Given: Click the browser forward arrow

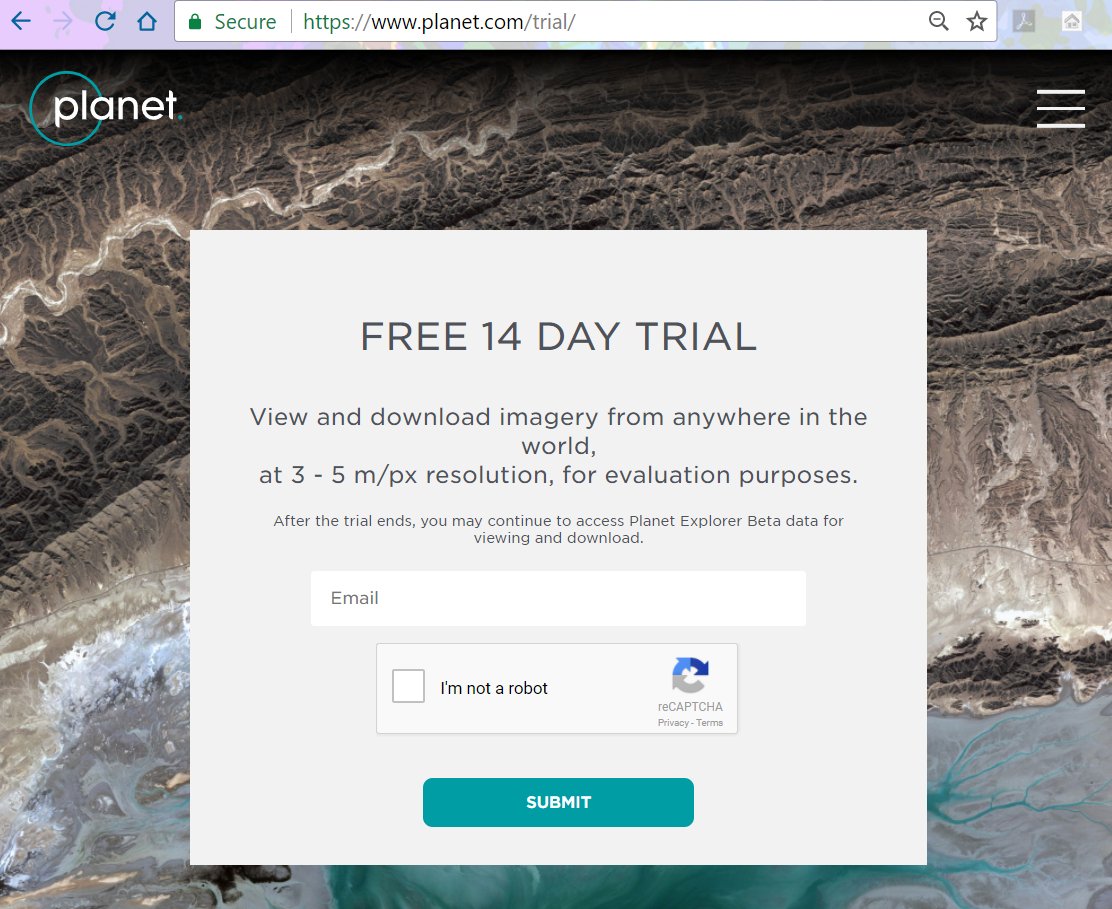Looking at the screenshot, I should point(63,21).
